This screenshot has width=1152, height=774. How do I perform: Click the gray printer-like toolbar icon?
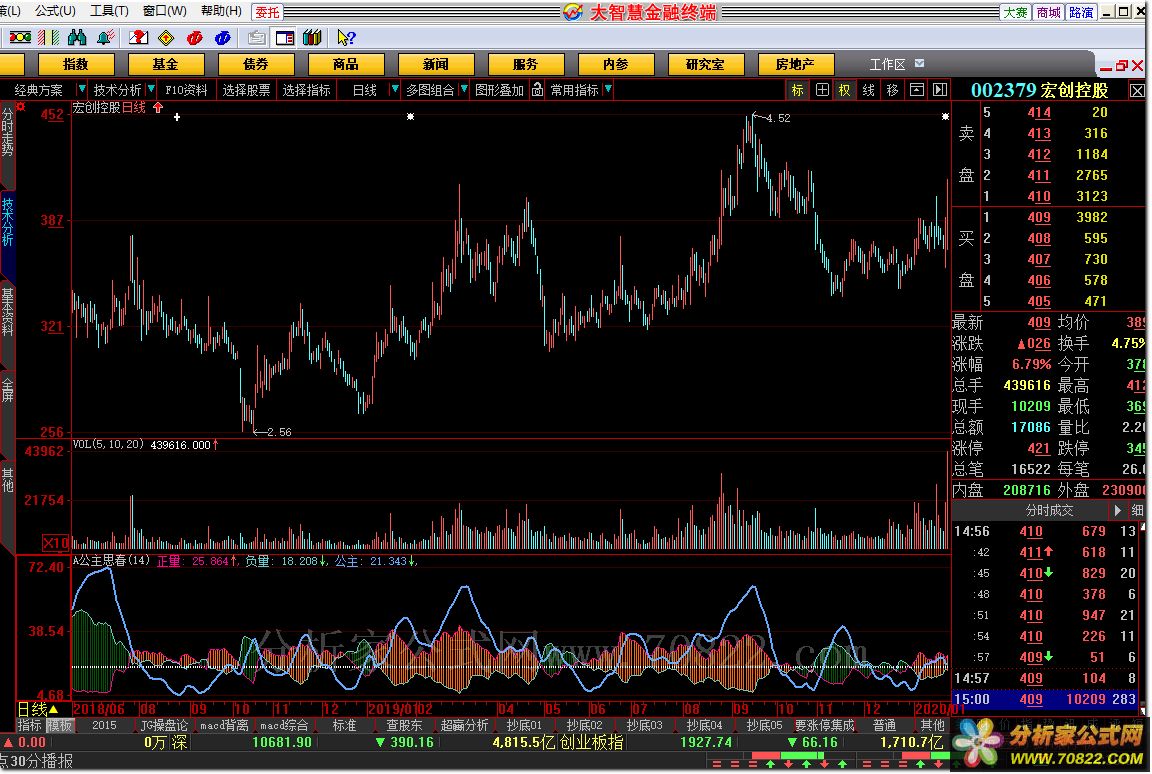click(x=256, y=37)
